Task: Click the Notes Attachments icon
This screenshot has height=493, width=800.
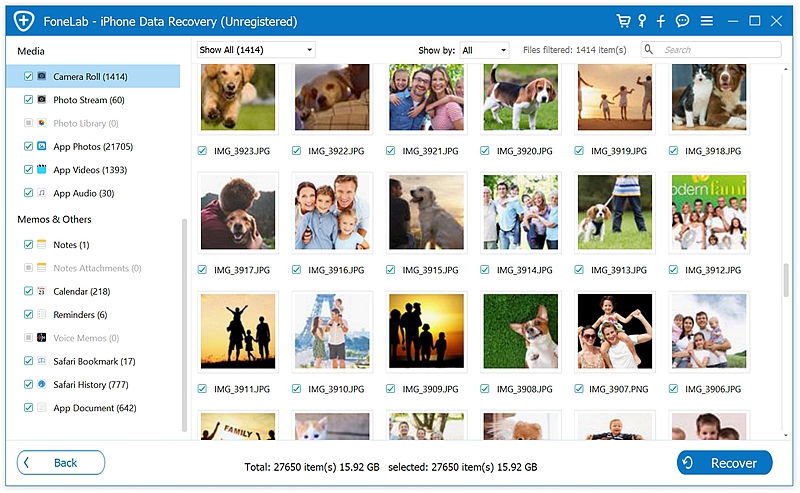Action: pyautogui.click(x=42, y=268)
